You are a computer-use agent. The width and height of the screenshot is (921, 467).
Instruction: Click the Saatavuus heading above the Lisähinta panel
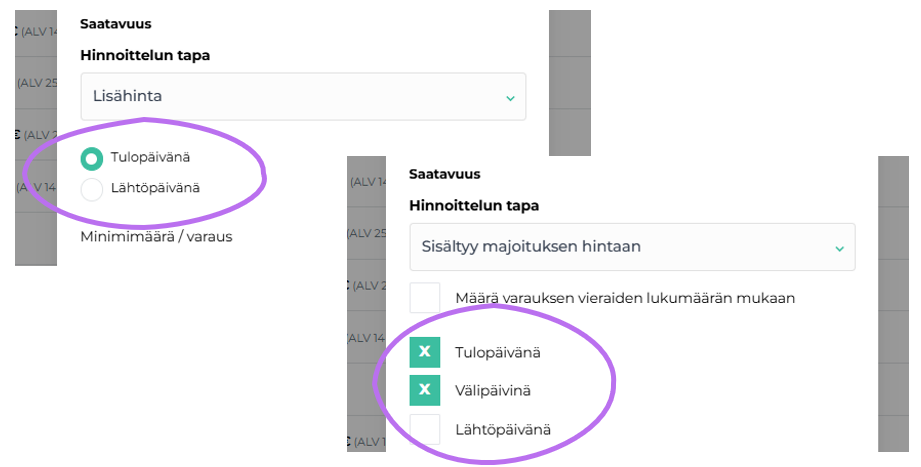(116, 22)
